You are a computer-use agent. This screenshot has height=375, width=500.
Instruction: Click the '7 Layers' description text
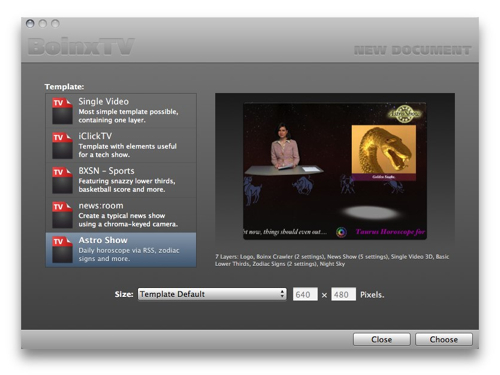coord(332,260)
